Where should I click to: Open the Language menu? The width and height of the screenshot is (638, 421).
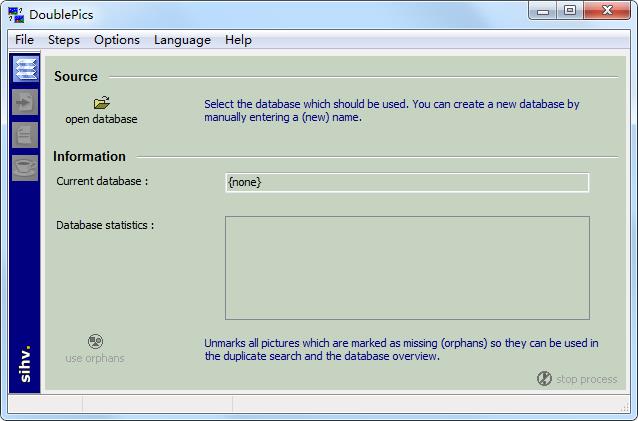182,40
